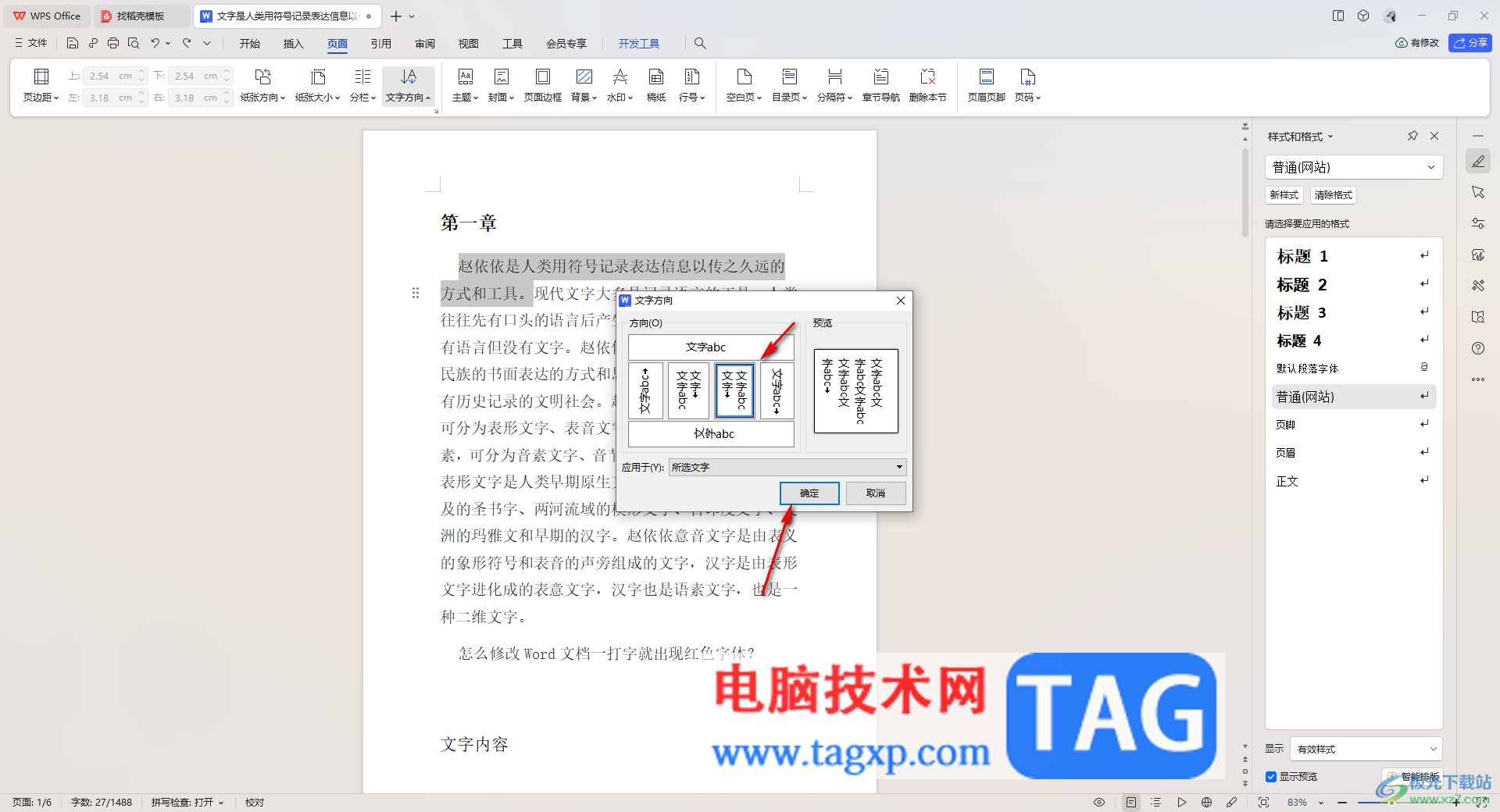The image size is (1500, 812).
Task: Apply the 标题 1 heading style
Action: click(x=1354, y=256)
